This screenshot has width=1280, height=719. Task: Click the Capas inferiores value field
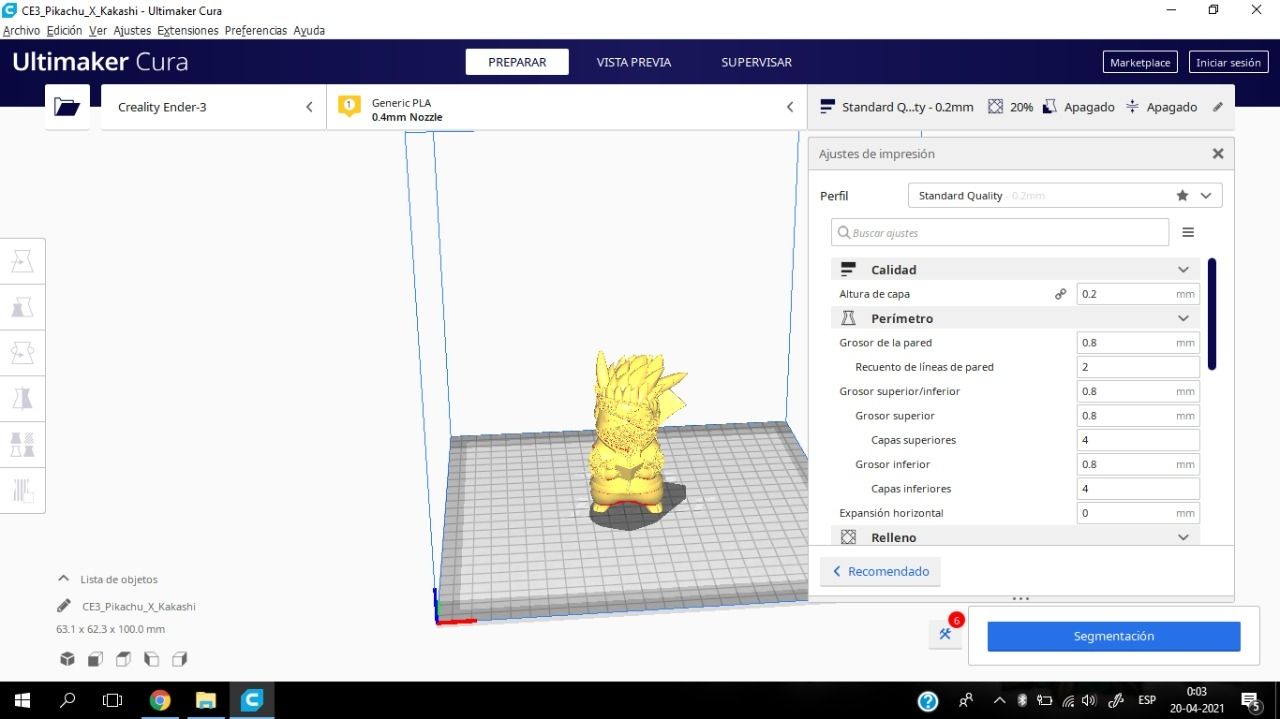click(1138, 489)
